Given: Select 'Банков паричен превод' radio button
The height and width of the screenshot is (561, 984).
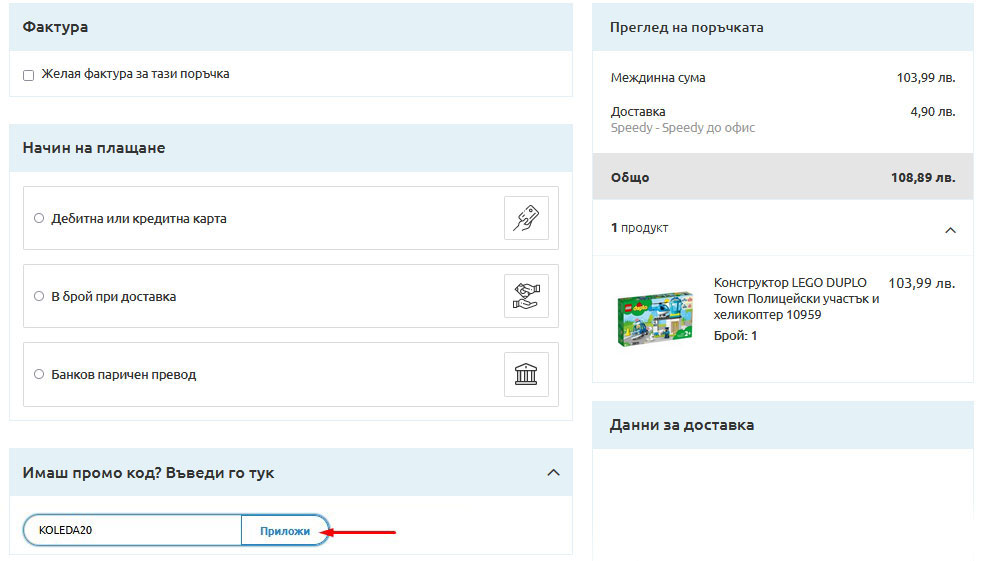Looking at the screenshot, I should coord(39,374).
